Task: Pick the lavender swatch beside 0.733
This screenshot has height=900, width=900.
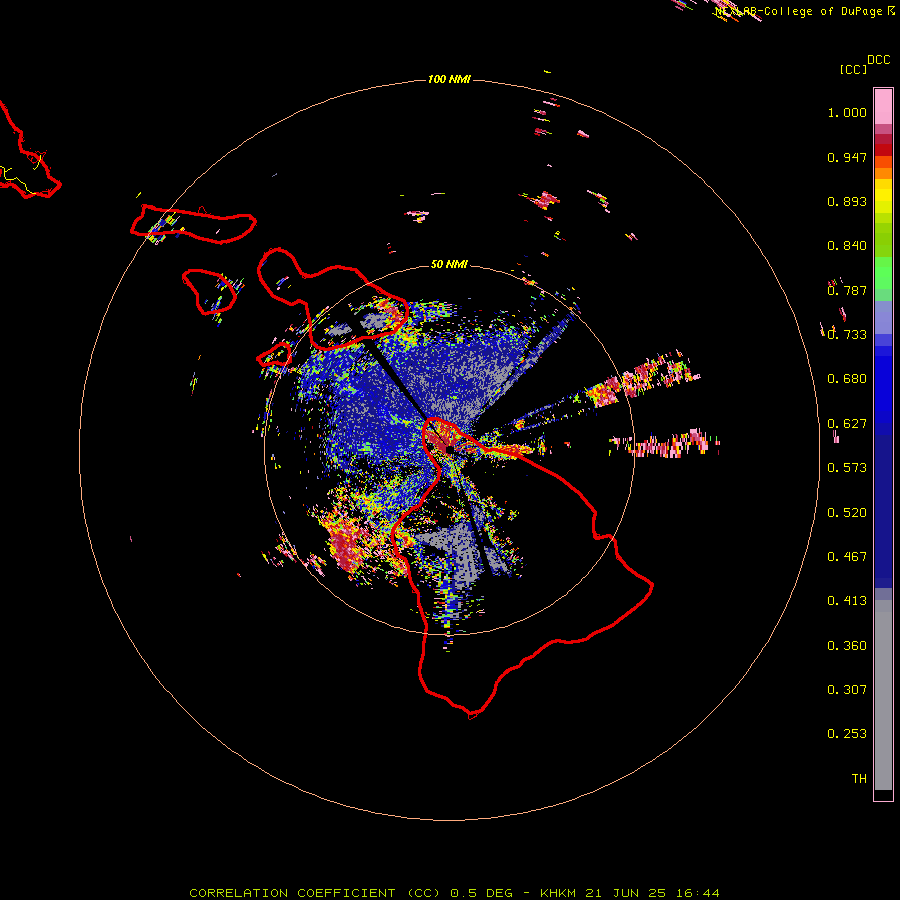Action: point(883,317)
